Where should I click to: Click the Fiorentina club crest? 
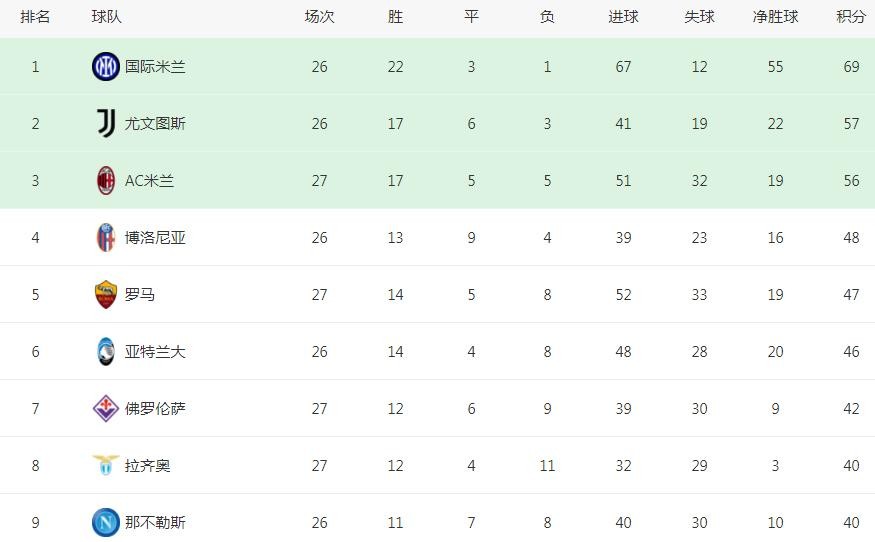tap(105, 409)
